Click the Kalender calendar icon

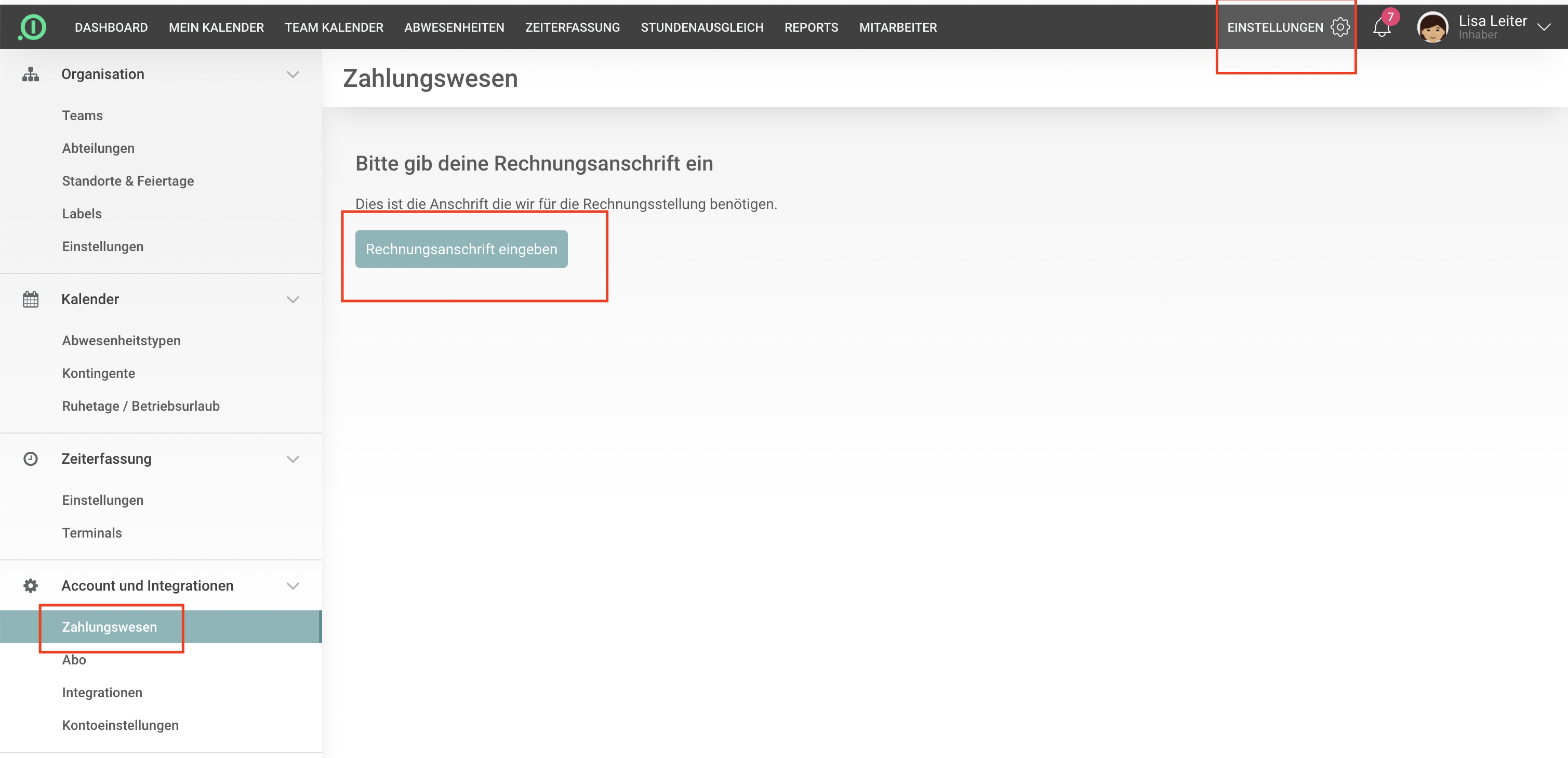(31, 299)
